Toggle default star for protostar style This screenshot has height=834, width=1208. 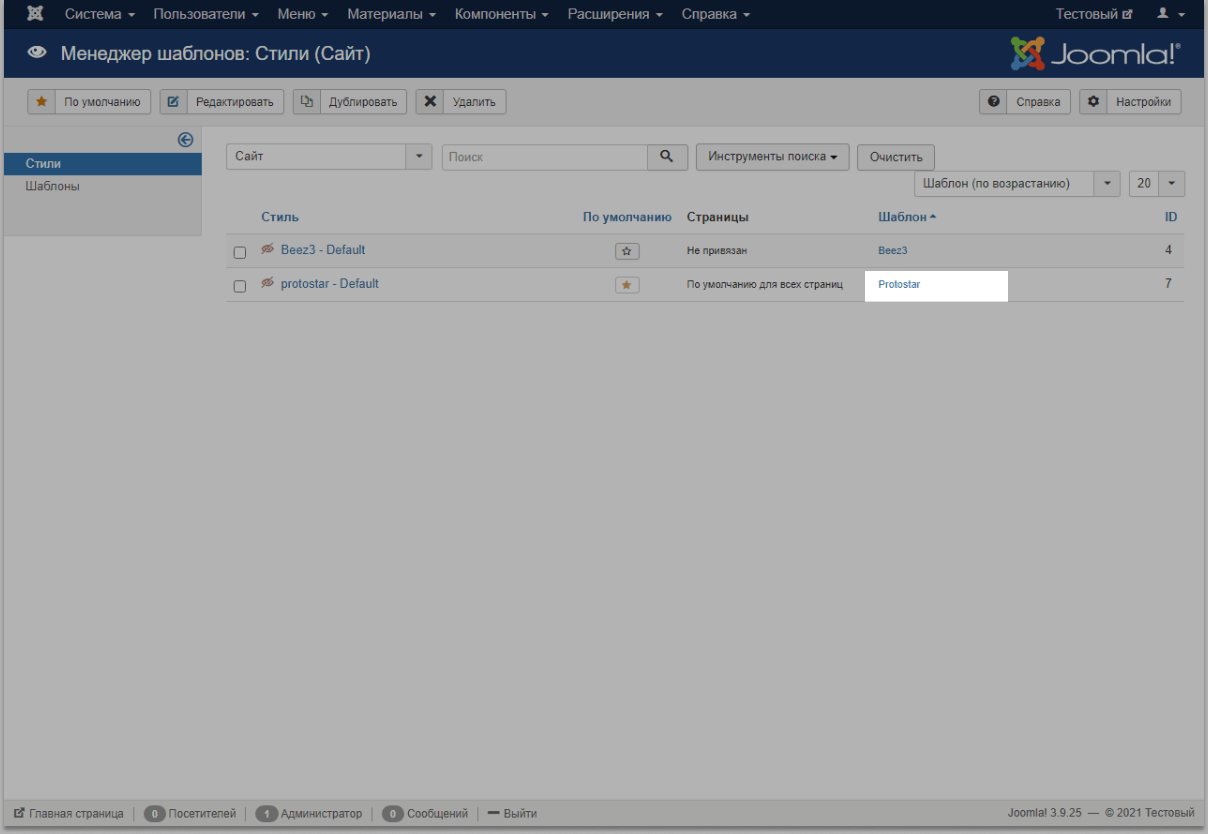tap(627, 285)
